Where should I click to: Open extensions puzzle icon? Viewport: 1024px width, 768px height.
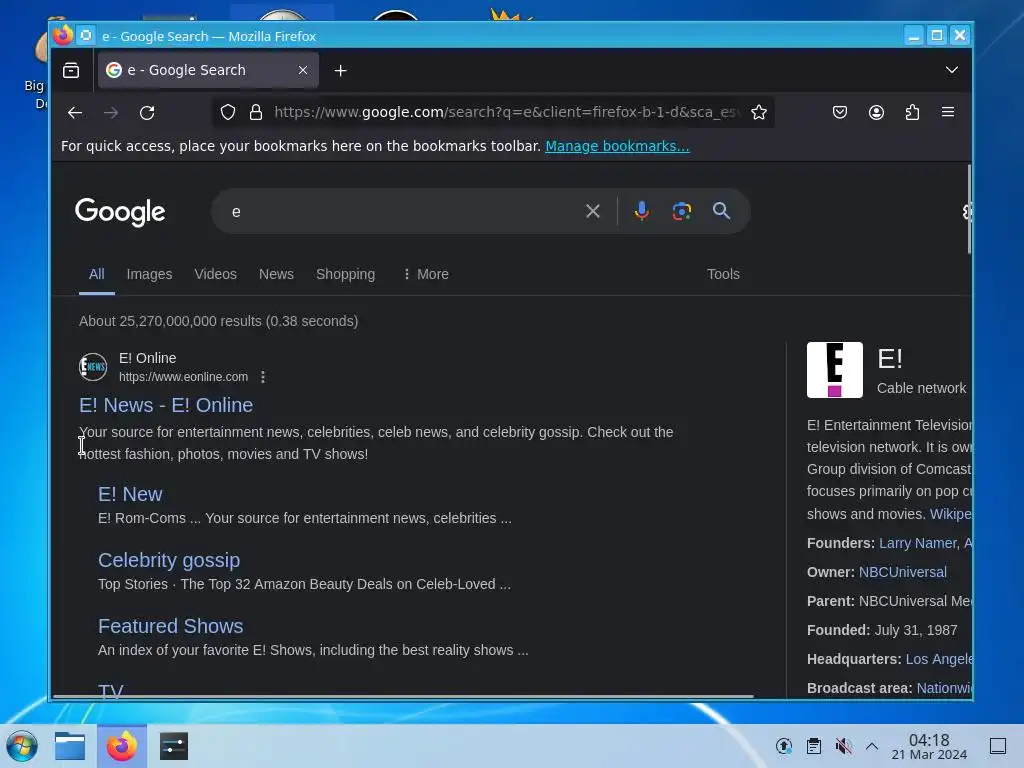[x=912, y=112]
